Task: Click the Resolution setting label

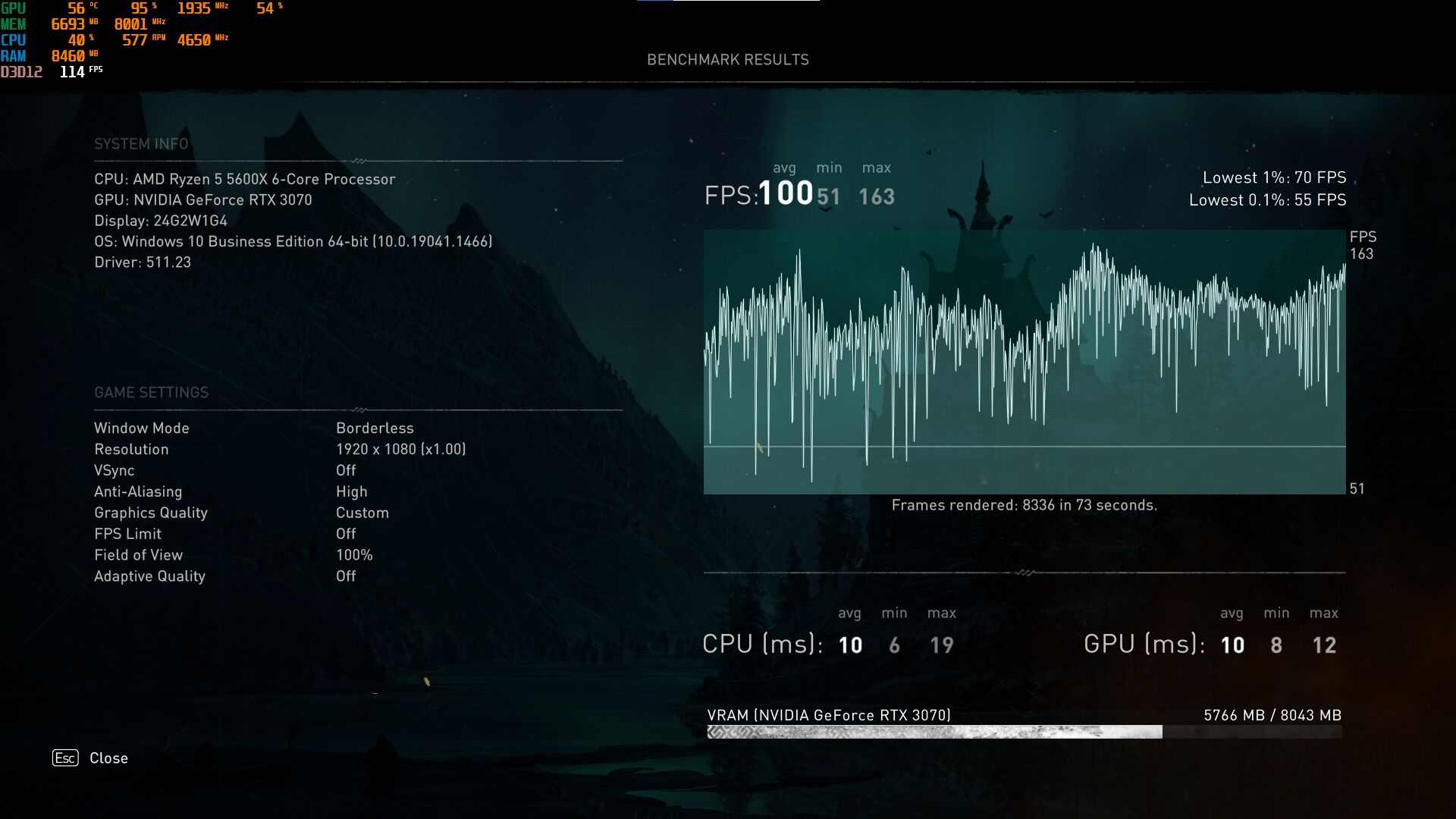Action: click(x=131, y=449)
